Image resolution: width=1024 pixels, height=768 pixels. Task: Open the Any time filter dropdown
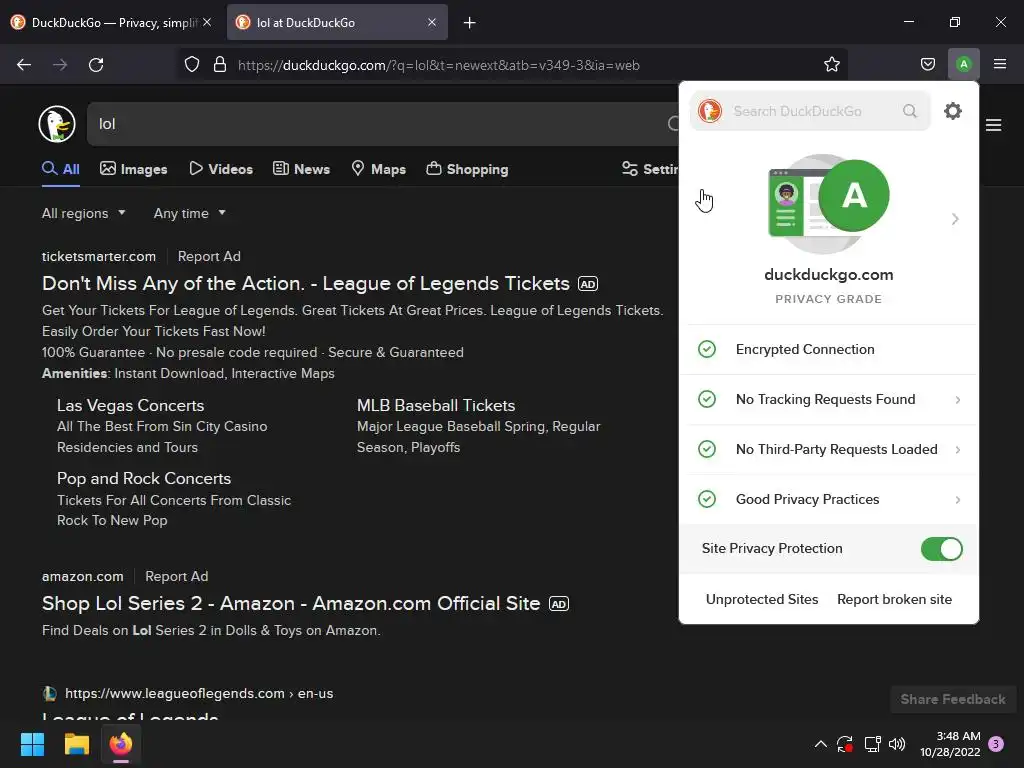click(x=189, y=214)
